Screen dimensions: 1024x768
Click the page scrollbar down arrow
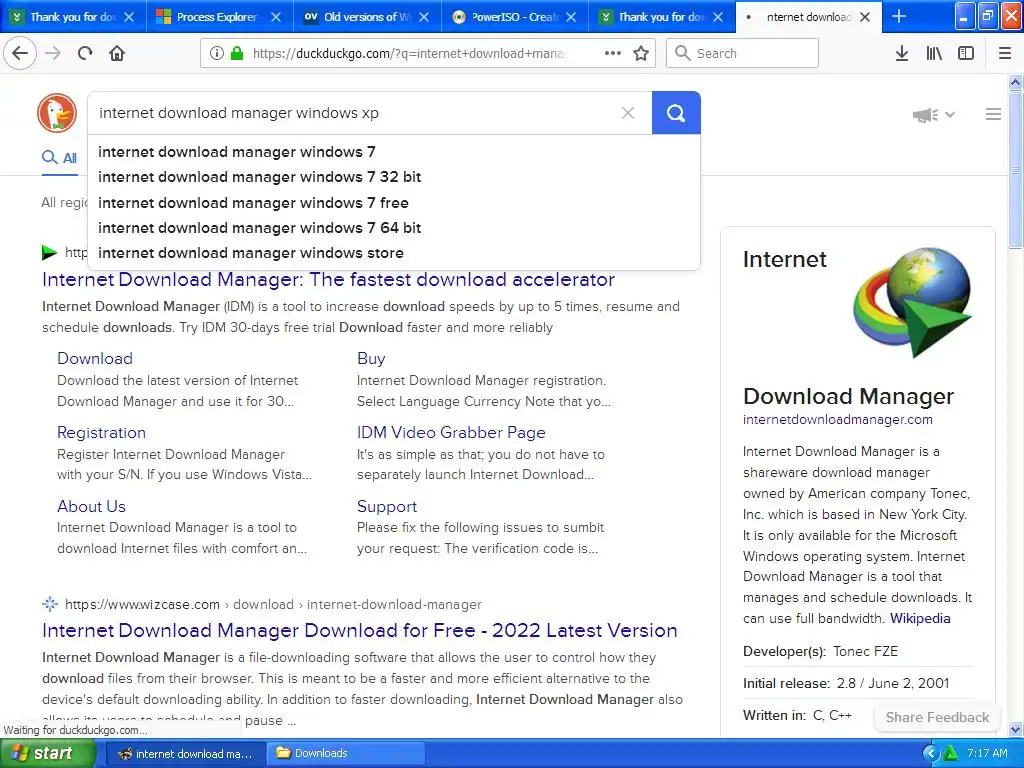coord(1015,729)
